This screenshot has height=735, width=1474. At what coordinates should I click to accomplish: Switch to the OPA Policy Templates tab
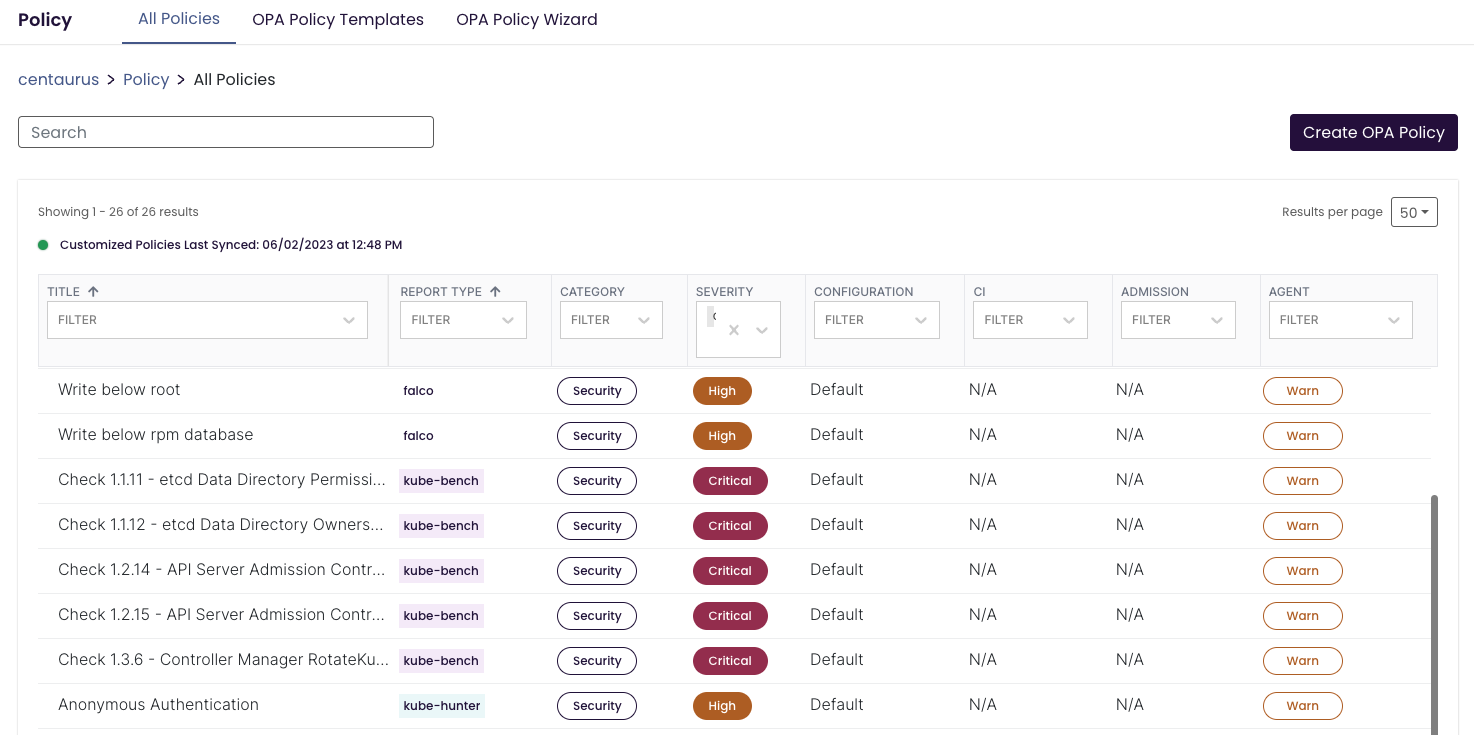[338, 19]
